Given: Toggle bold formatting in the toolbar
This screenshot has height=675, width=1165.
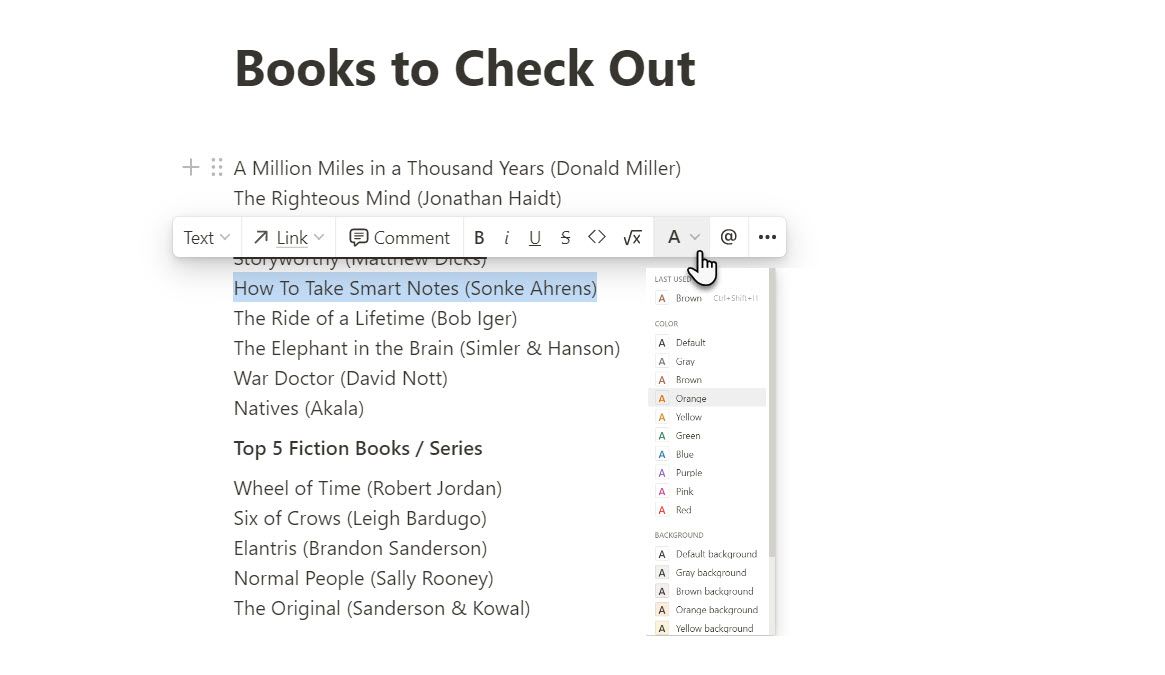Looking at the screenshot, I should [x=479, y=238].
